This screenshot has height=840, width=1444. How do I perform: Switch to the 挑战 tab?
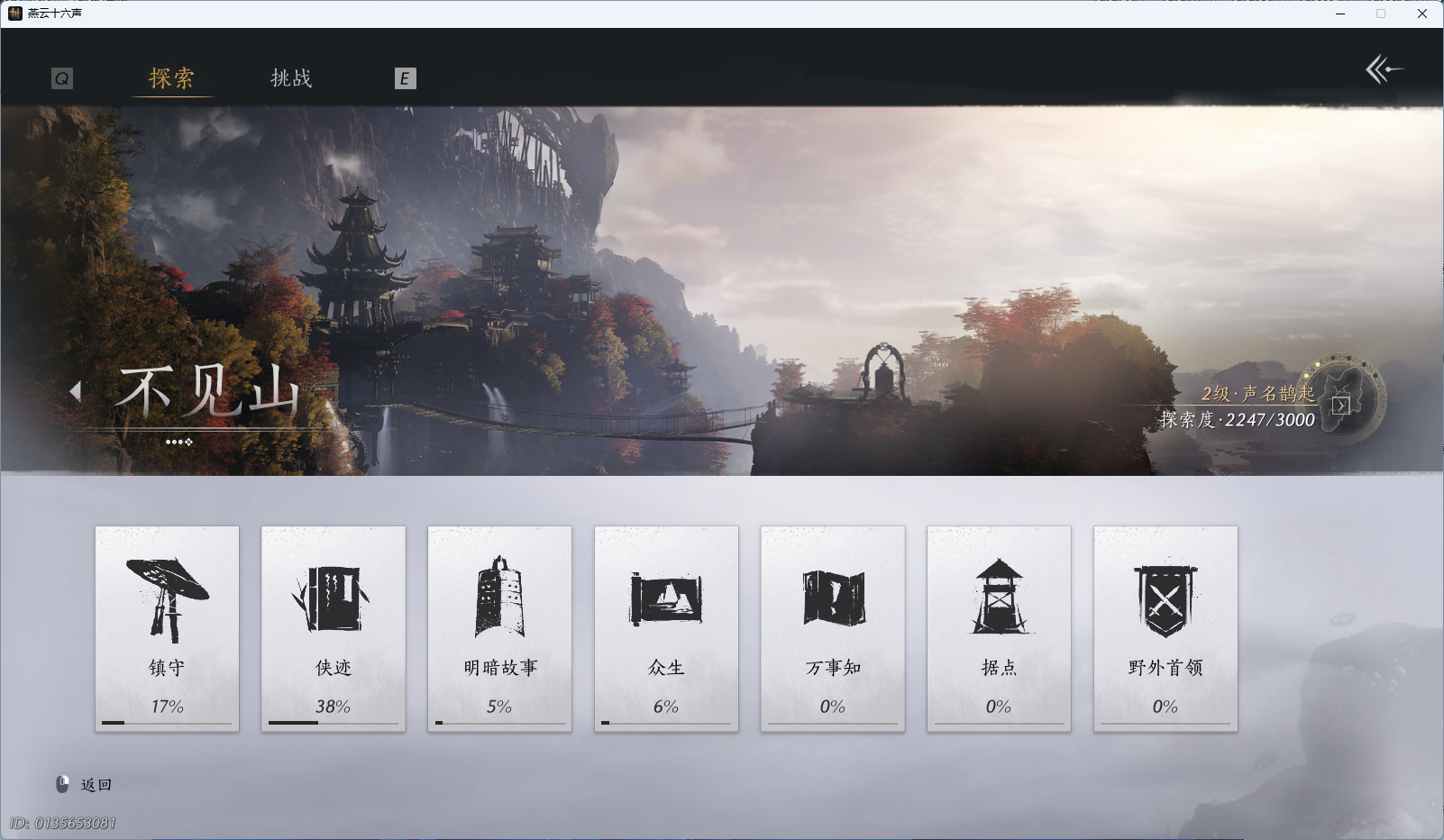tap(291, 78)
